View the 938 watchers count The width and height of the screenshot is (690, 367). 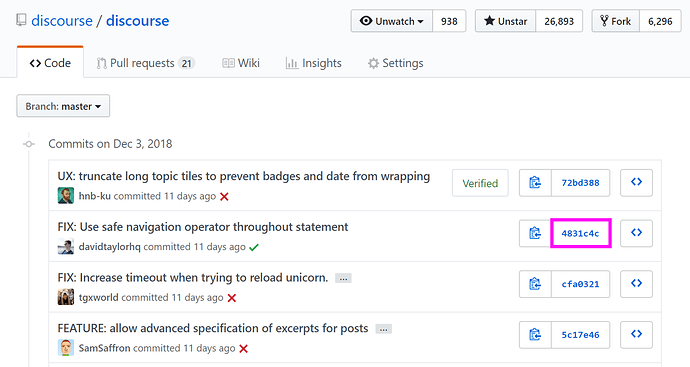coord(449,21)
